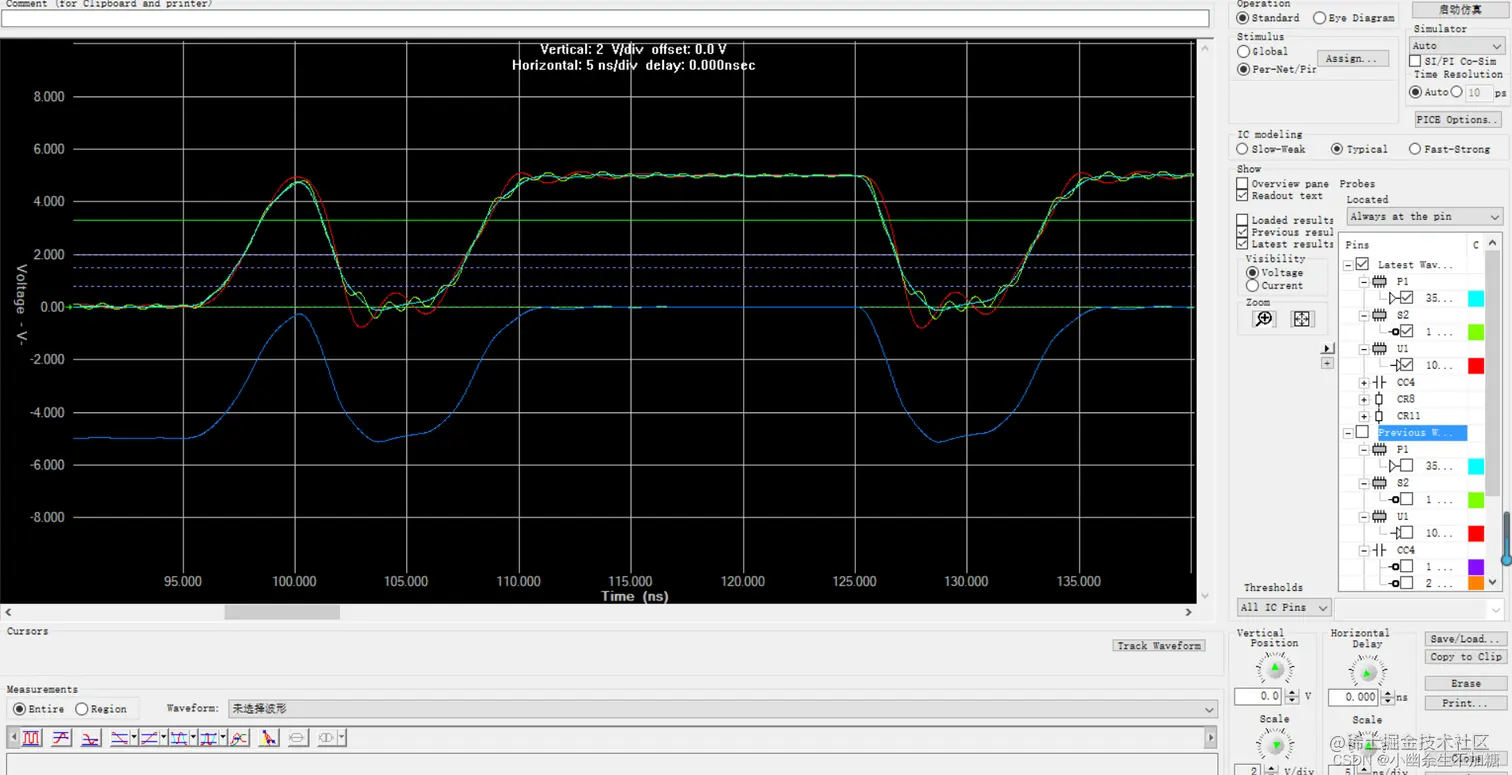Choose the overshoot crossing measurement icon
This screenshot has height=775, width=1512.
(179, 738)
